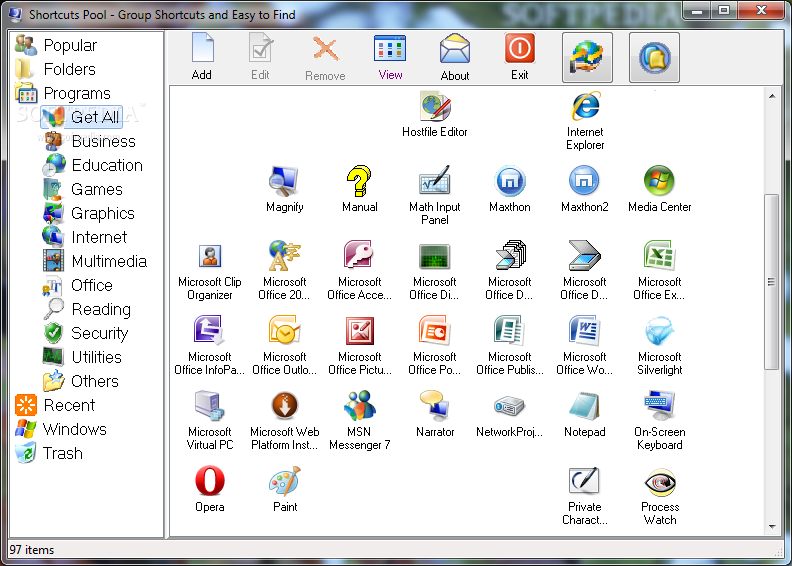
Task: Select the NetworkProj shortcut
Action: [510, 415]
